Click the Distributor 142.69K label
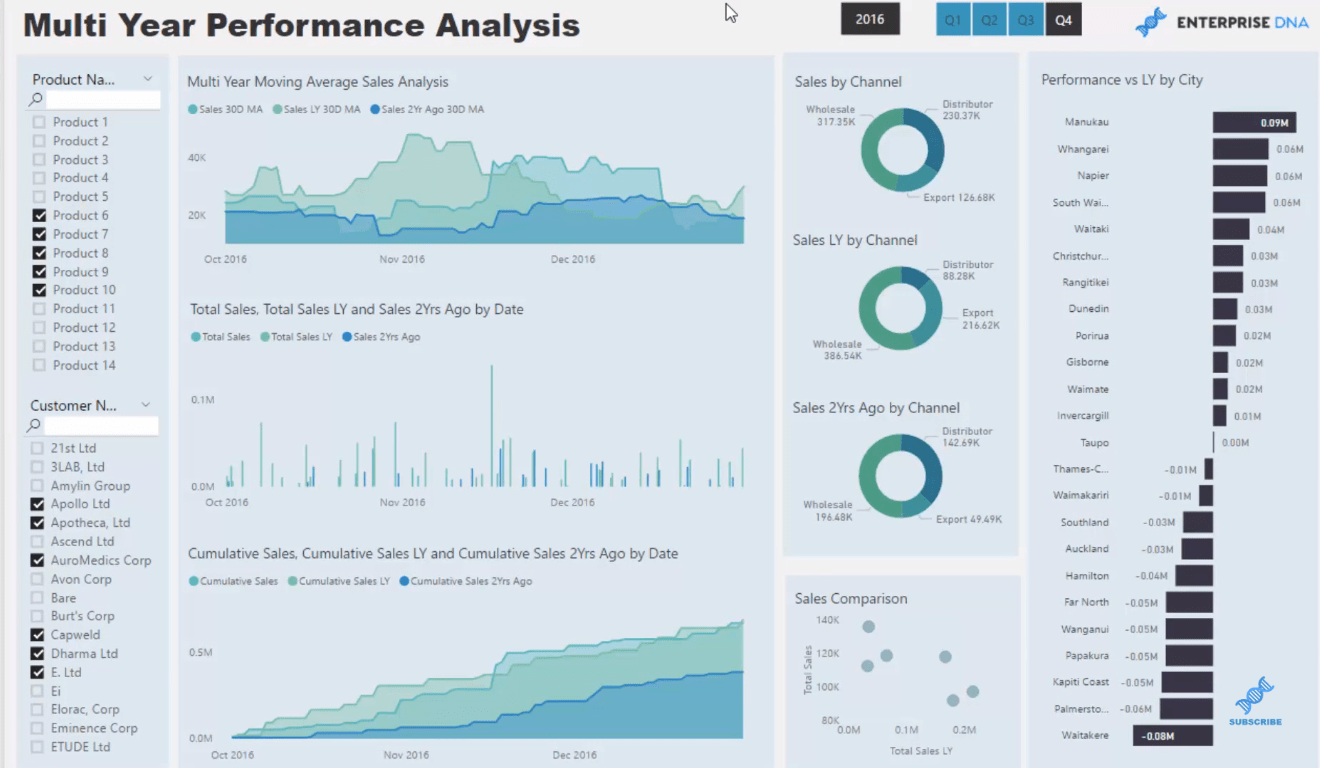Screen dimensions: 1320x768 pyautogui.click(x=967, y=437)
